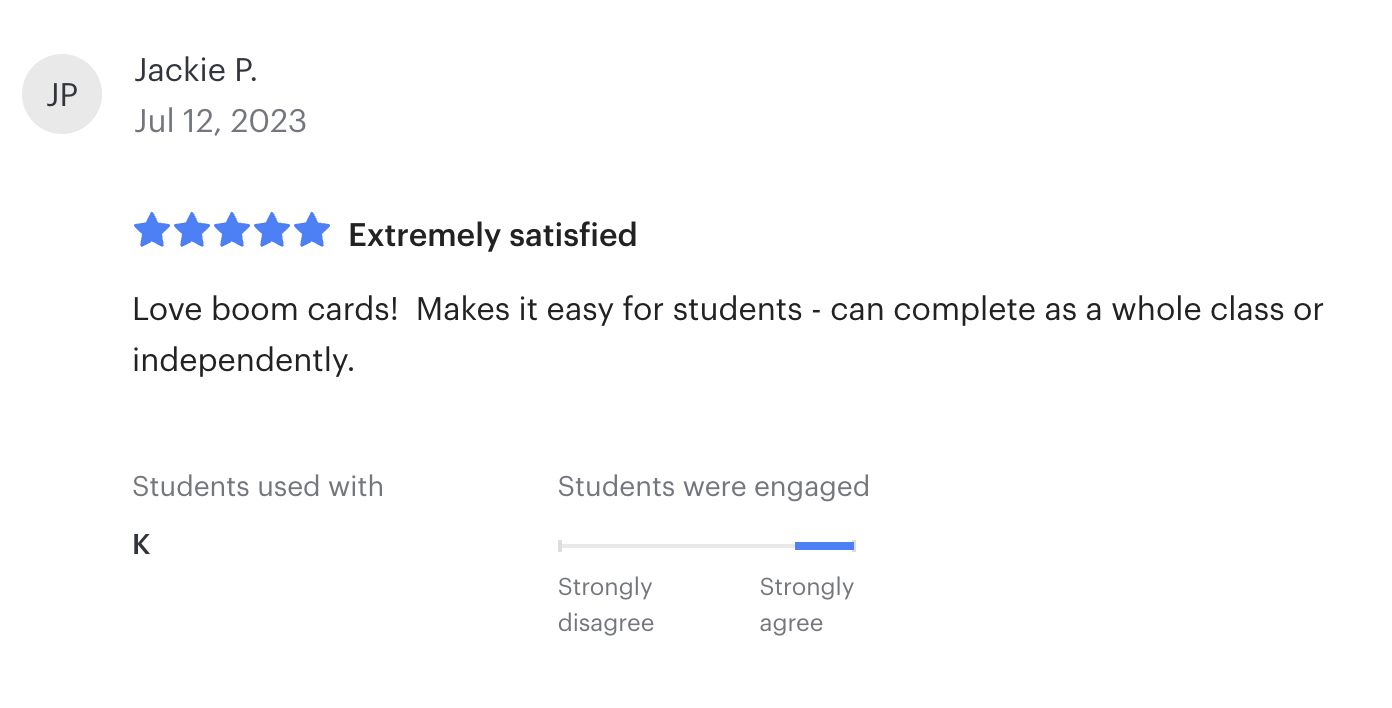Image resolution: width=1392 pixels, height=708 pixels.
Task: Click the JP avatar circle
Action: click(x=62, y=95)
